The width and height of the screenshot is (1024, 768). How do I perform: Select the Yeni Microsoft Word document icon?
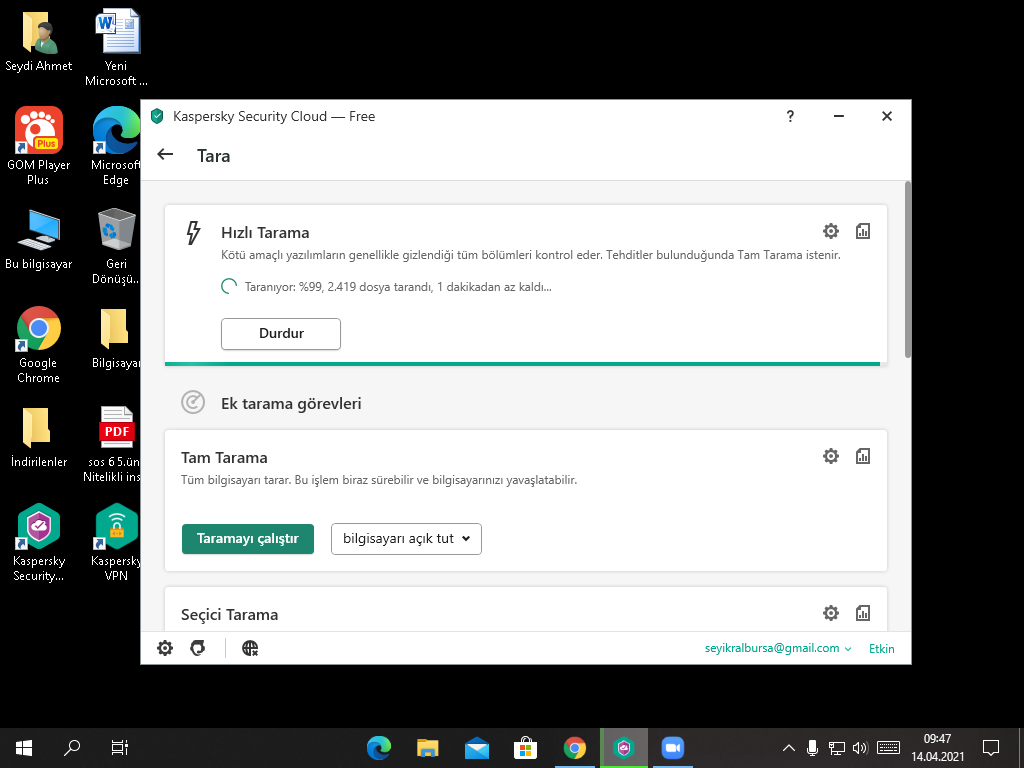tap(116, 47)
